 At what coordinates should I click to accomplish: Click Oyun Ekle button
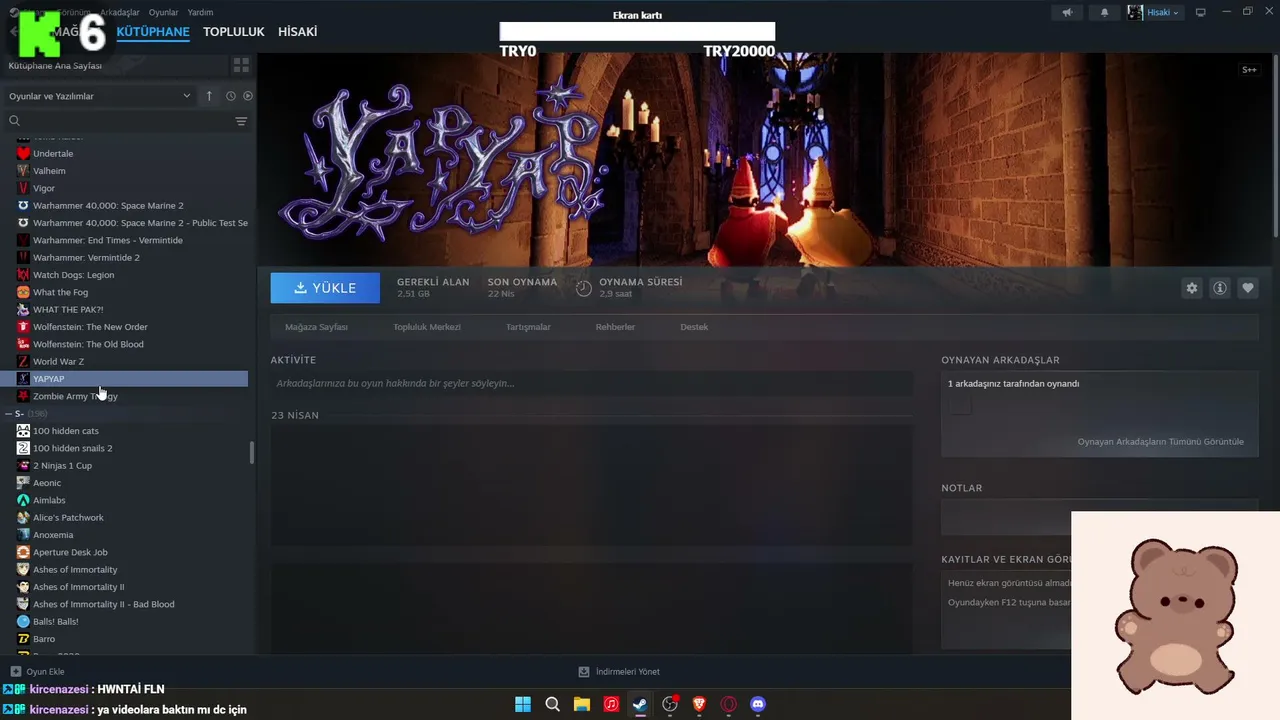coord(37,672)
